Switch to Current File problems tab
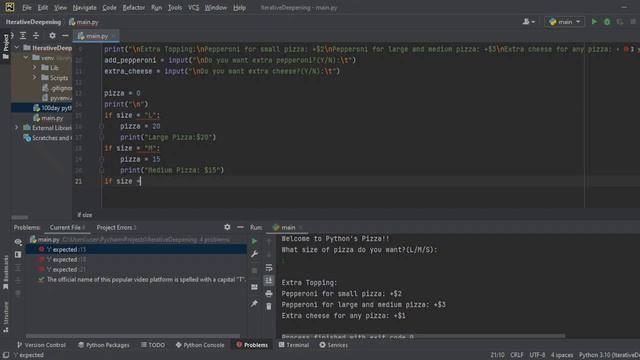Image resolution: width=640 pixels, height=360 pixels. click(x=67, y=227)
